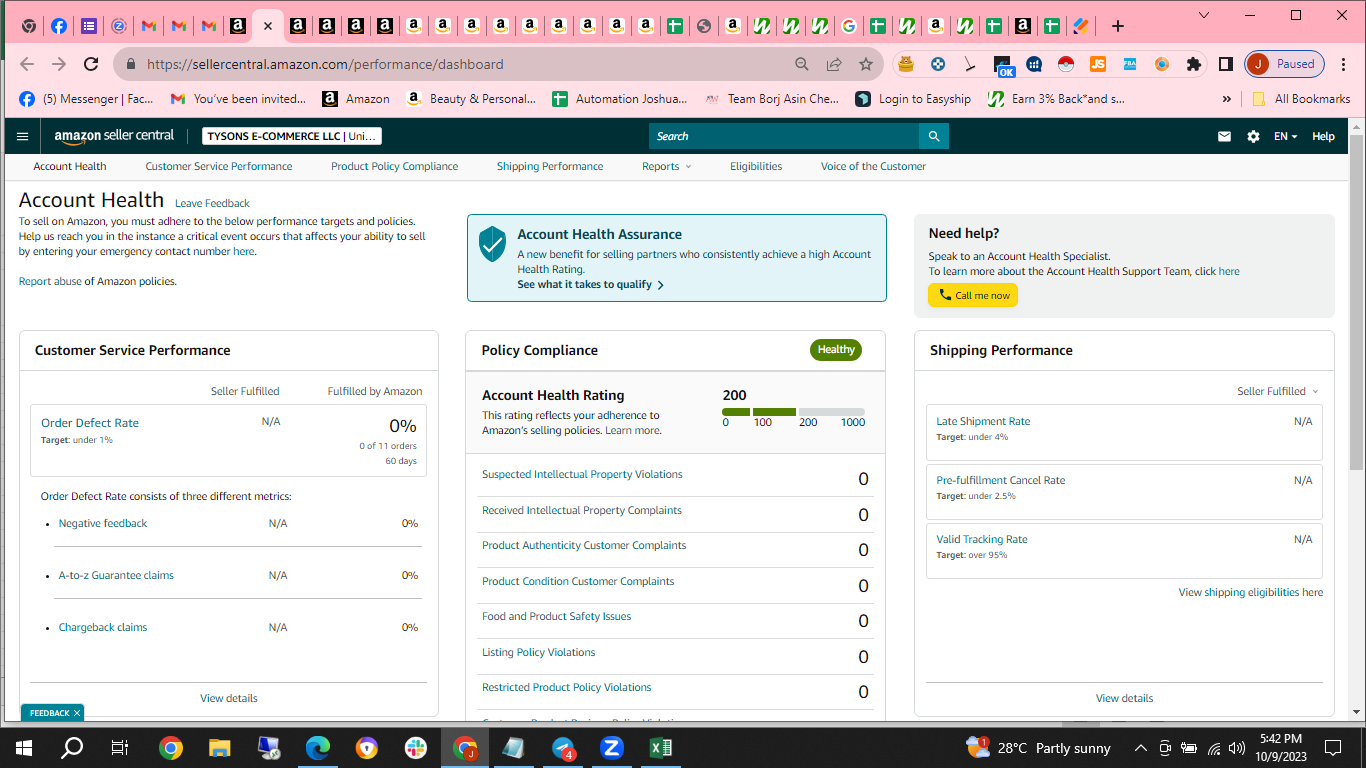Open Excel from the taskbar
The image size is (1366, 768).
660,748
